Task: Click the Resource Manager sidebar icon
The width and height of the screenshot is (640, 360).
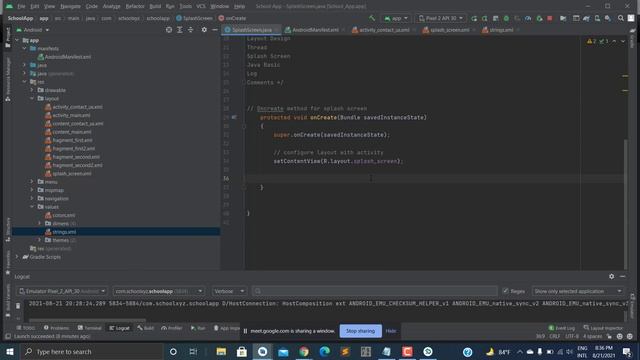Action: [x=8, y=80]
